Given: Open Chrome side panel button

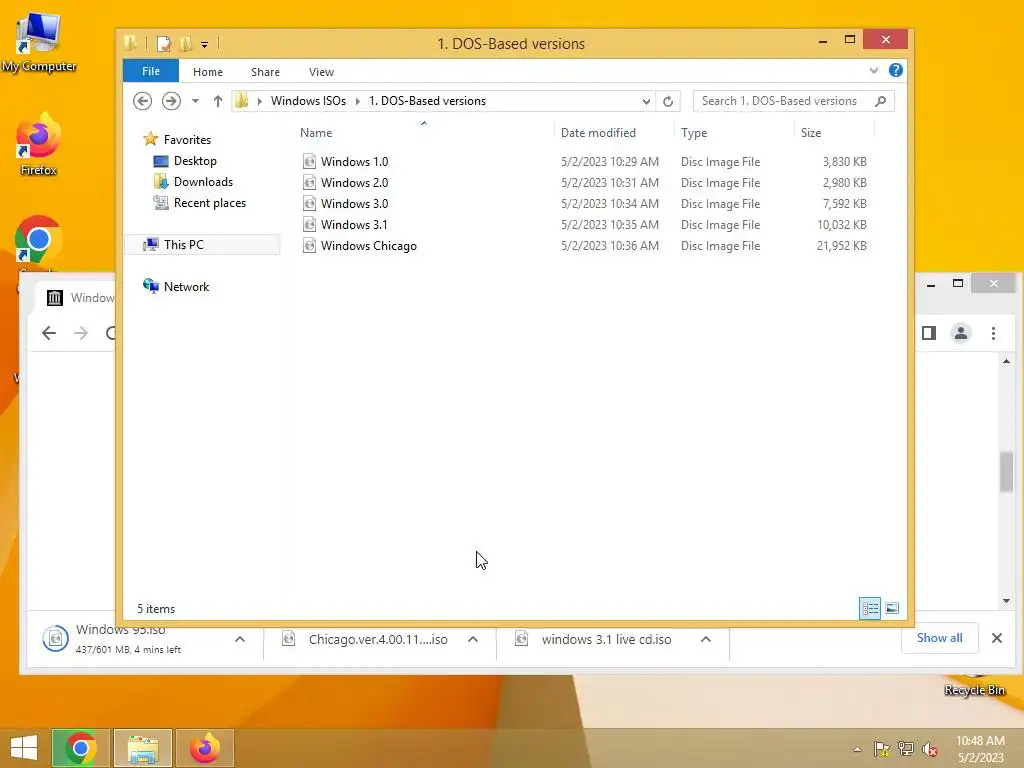Looking at the screenshot, I should tap(929, 333).
